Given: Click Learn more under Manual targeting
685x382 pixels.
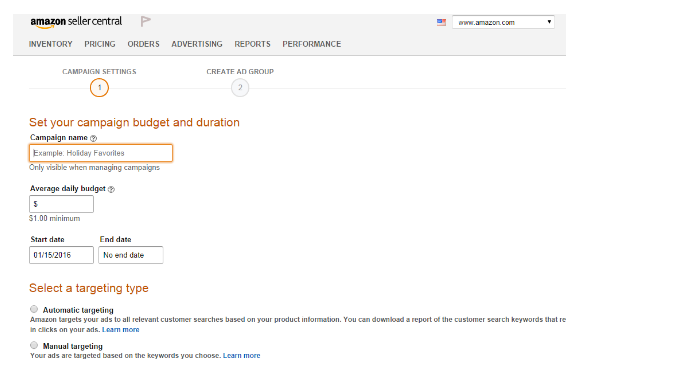Looking at the screenshot, I should [x=242, y=355].
